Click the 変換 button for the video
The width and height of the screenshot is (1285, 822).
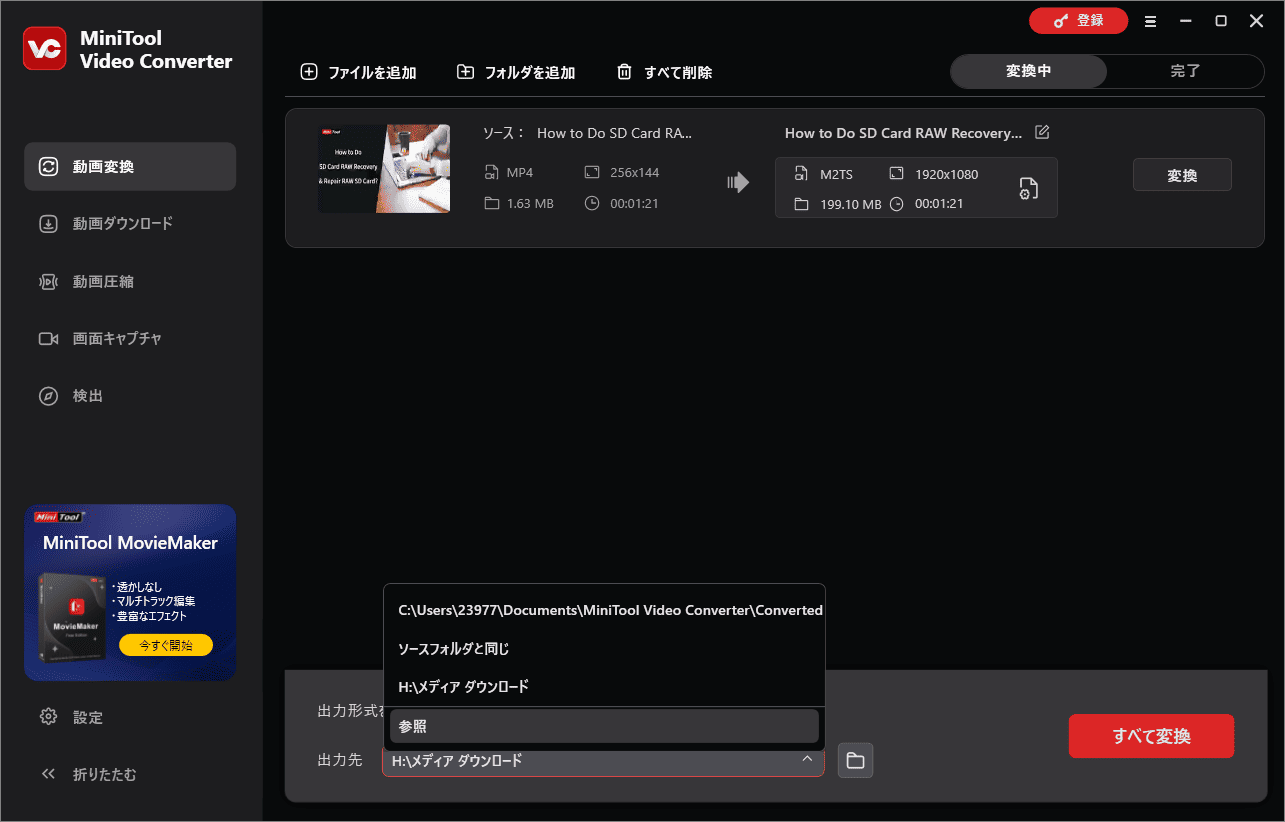pos(1182,175)
